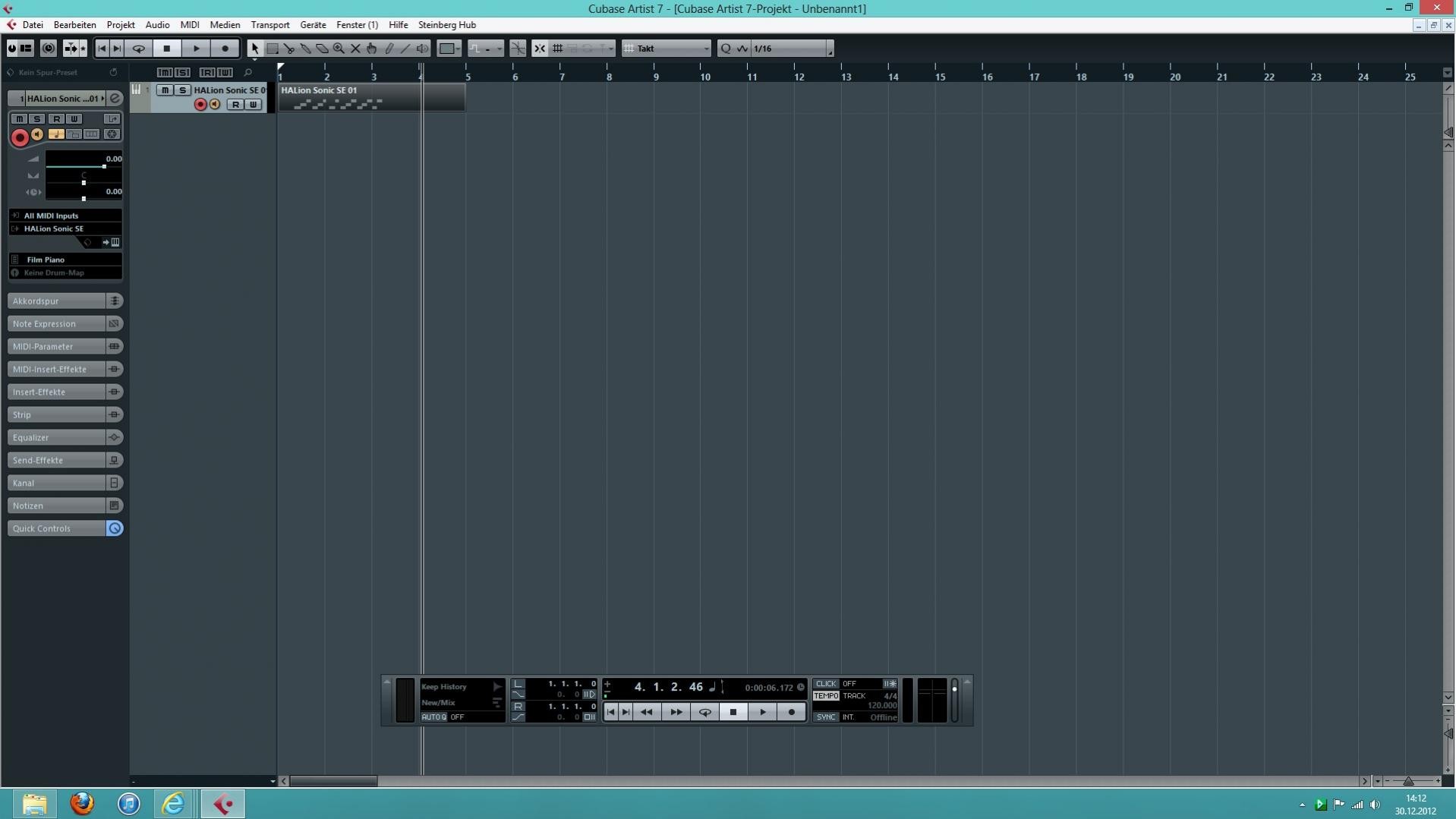This screenshot has width=1456, height=819.
Task: Toggle Write automation in the Inspector
Action: point(74,119)
